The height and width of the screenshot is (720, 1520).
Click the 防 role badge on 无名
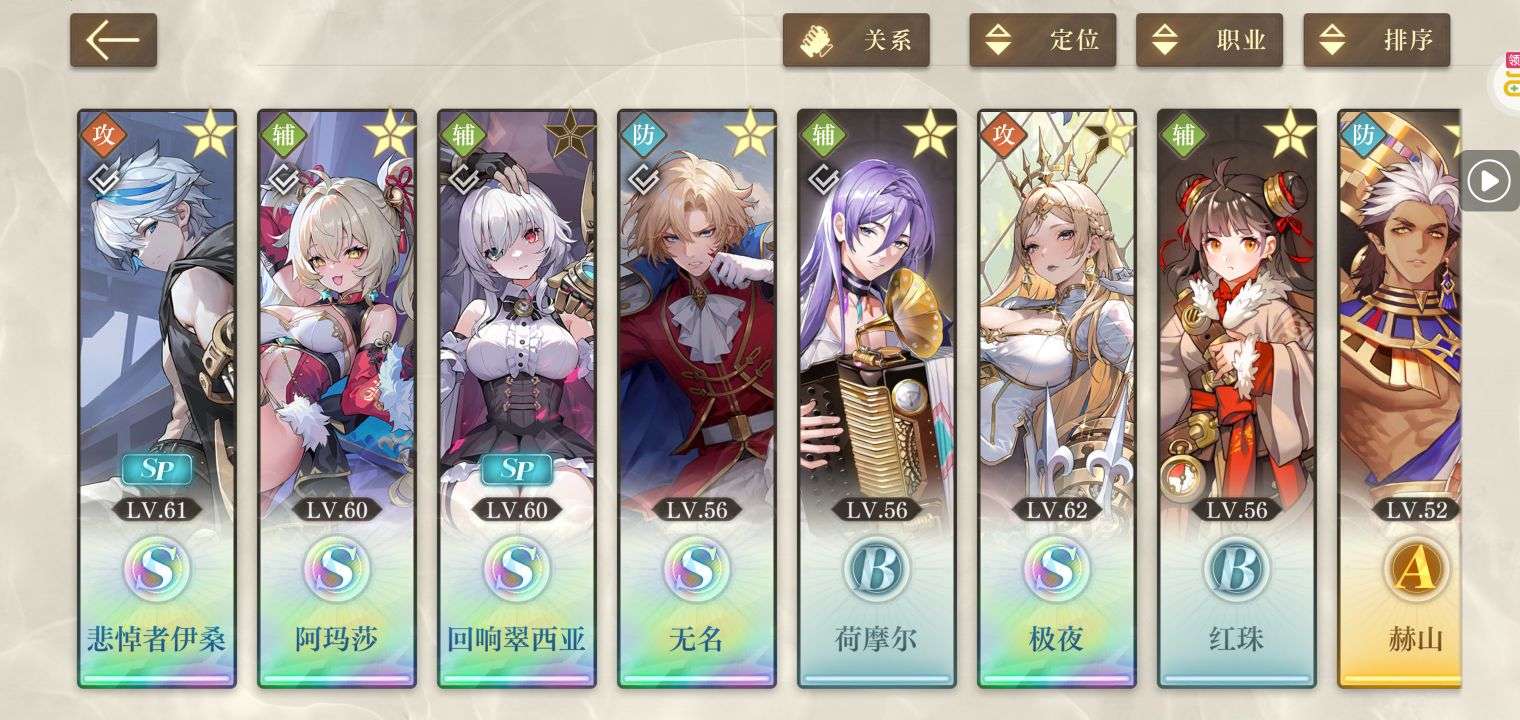point(643,135)
